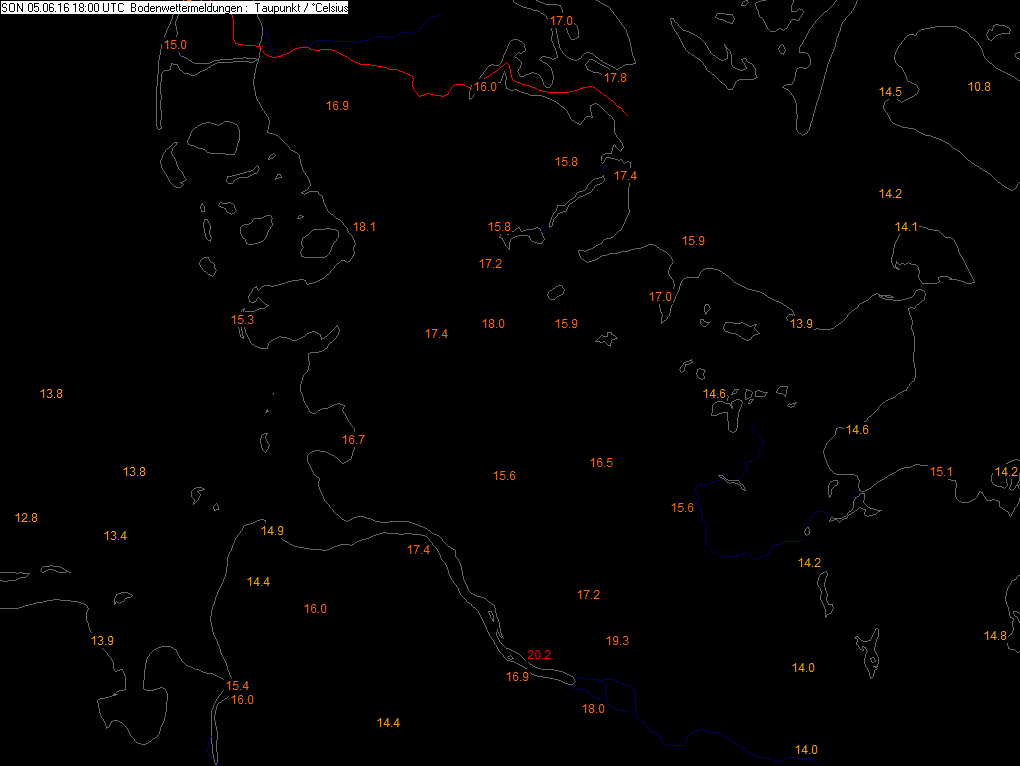Select the 14.5 dew point value
1020x766 pixels.
[x=891, y=92]
